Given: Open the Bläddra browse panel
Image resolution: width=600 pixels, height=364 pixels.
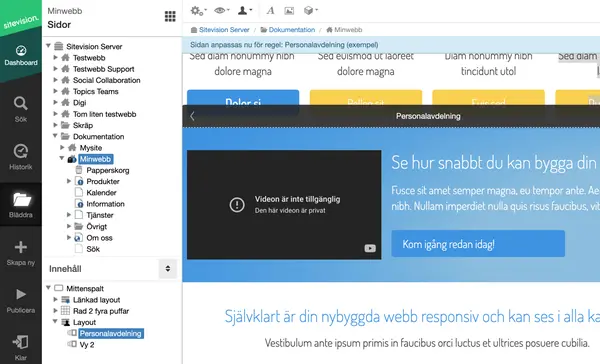Looking at the screenshot, I should click(21, 205).
